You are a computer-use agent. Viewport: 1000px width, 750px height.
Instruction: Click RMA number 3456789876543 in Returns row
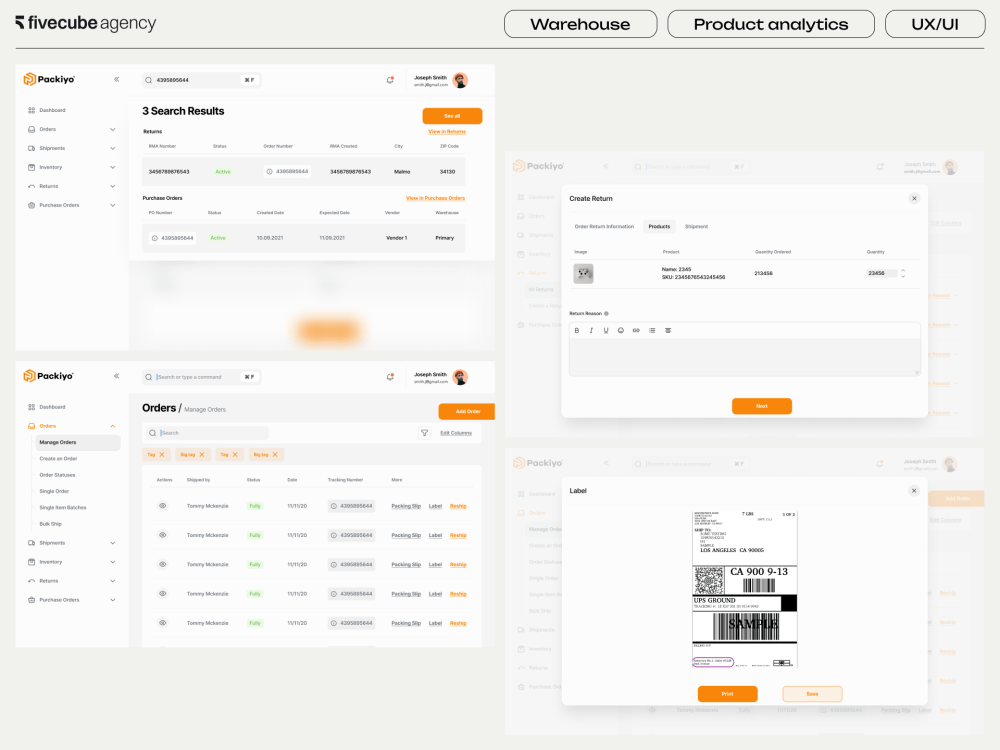[x=169, y=172]
